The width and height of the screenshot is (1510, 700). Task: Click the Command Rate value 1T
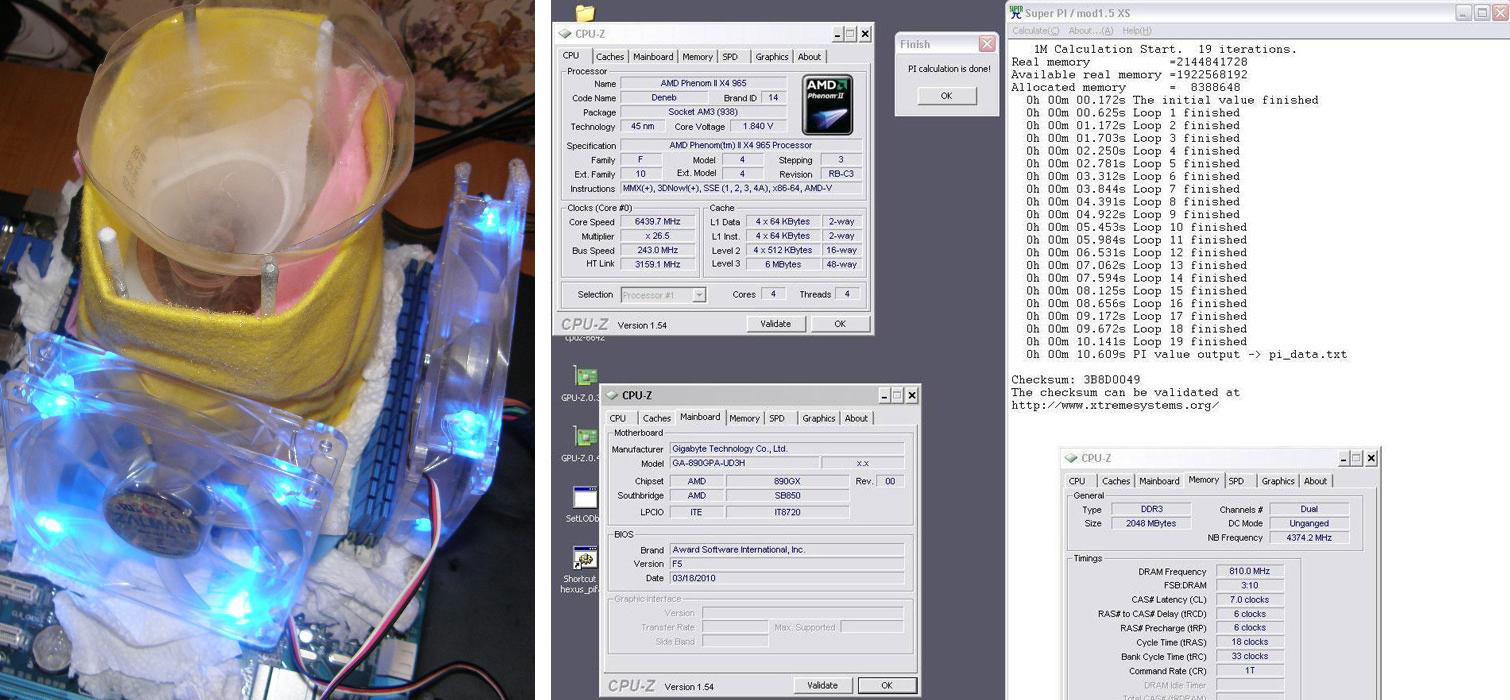click(1249, 671)
